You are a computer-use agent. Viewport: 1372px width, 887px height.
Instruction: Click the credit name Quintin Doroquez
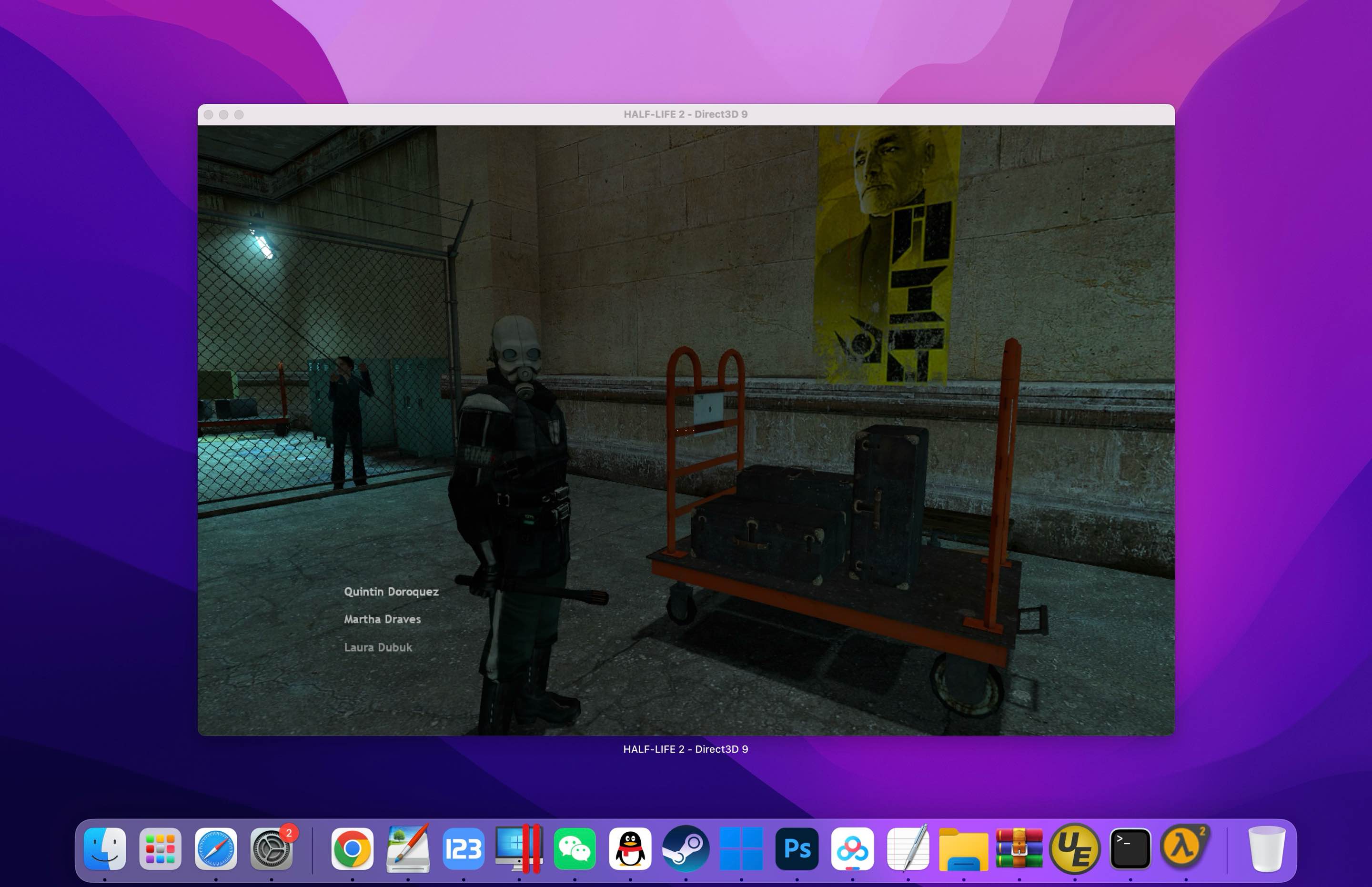click(391, 592)
